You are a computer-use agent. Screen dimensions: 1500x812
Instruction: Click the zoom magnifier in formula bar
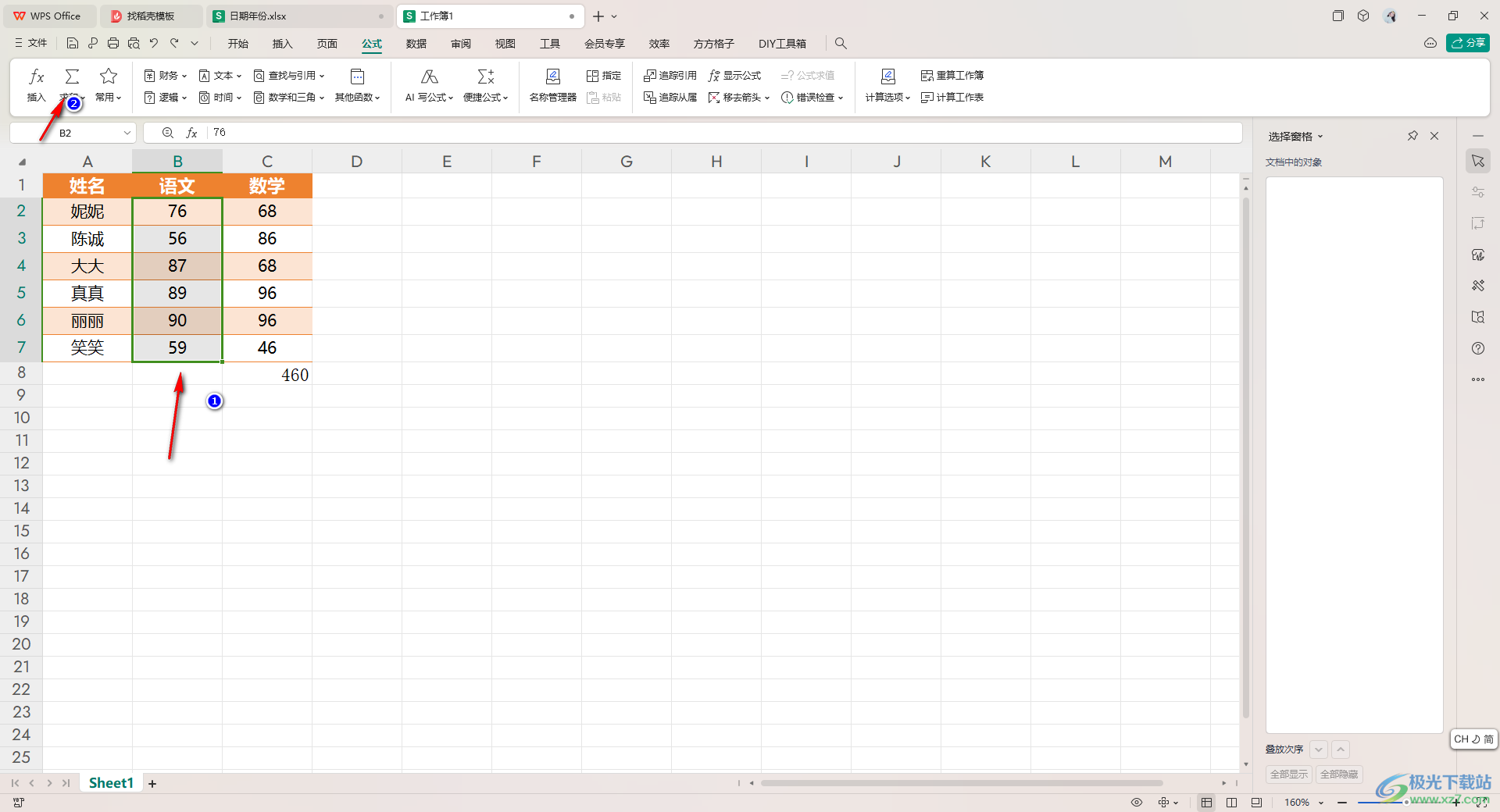point(167,133)
